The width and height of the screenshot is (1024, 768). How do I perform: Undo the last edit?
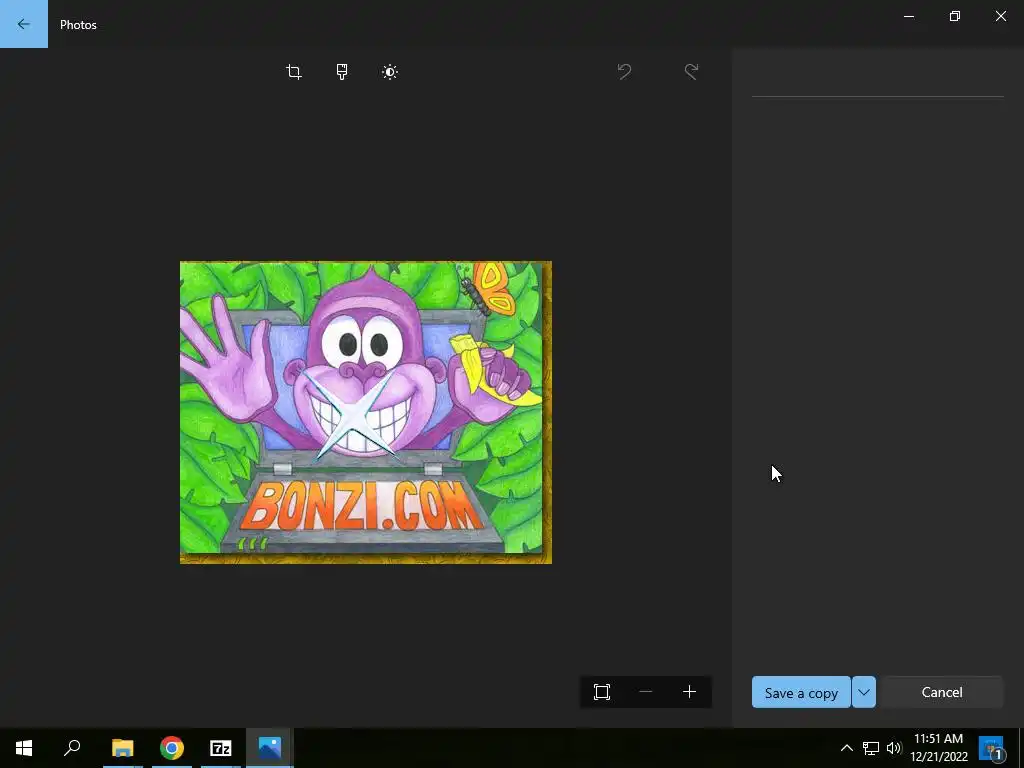[x=624, y=71]
